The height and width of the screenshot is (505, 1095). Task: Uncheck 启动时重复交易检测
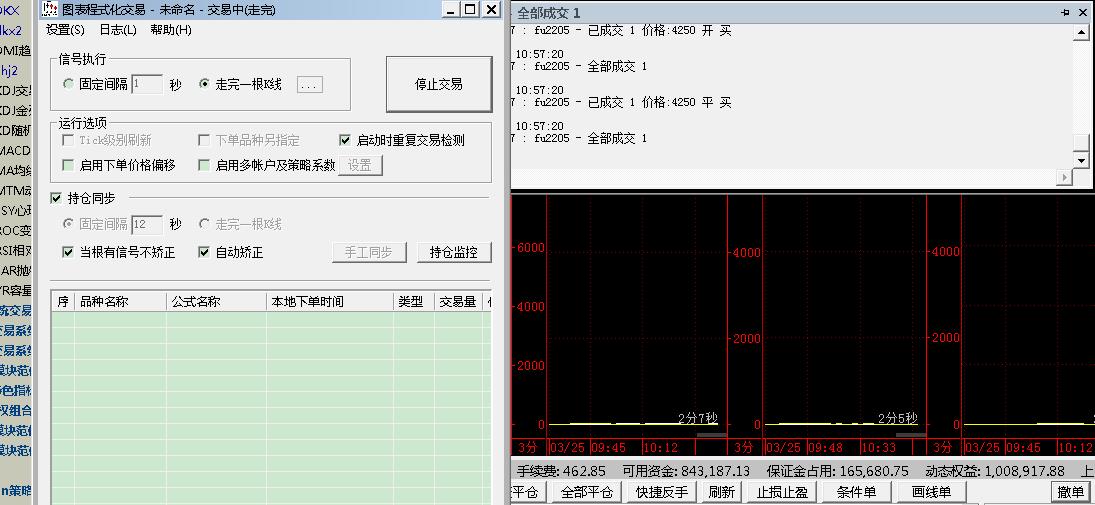pyautogui.click(x=345, y=140)
